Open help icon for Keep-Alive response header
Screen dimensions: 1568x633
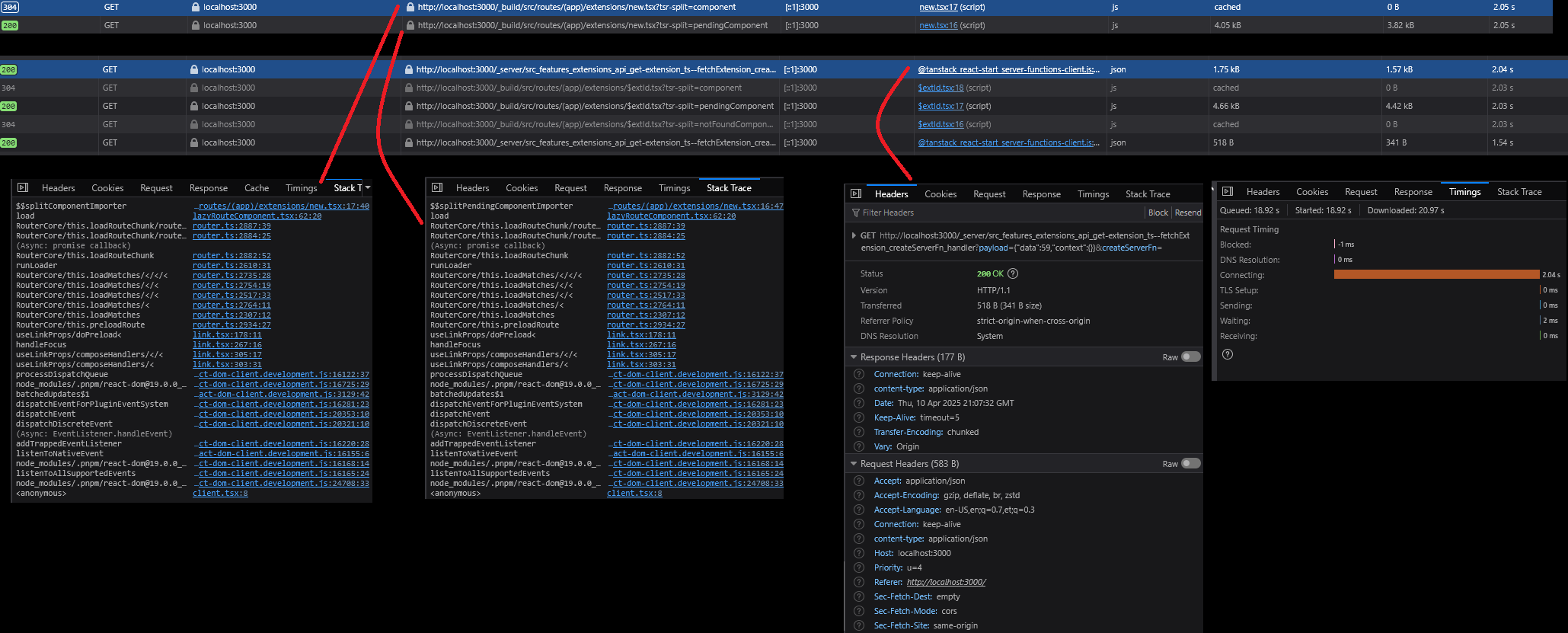coord(859,417)
